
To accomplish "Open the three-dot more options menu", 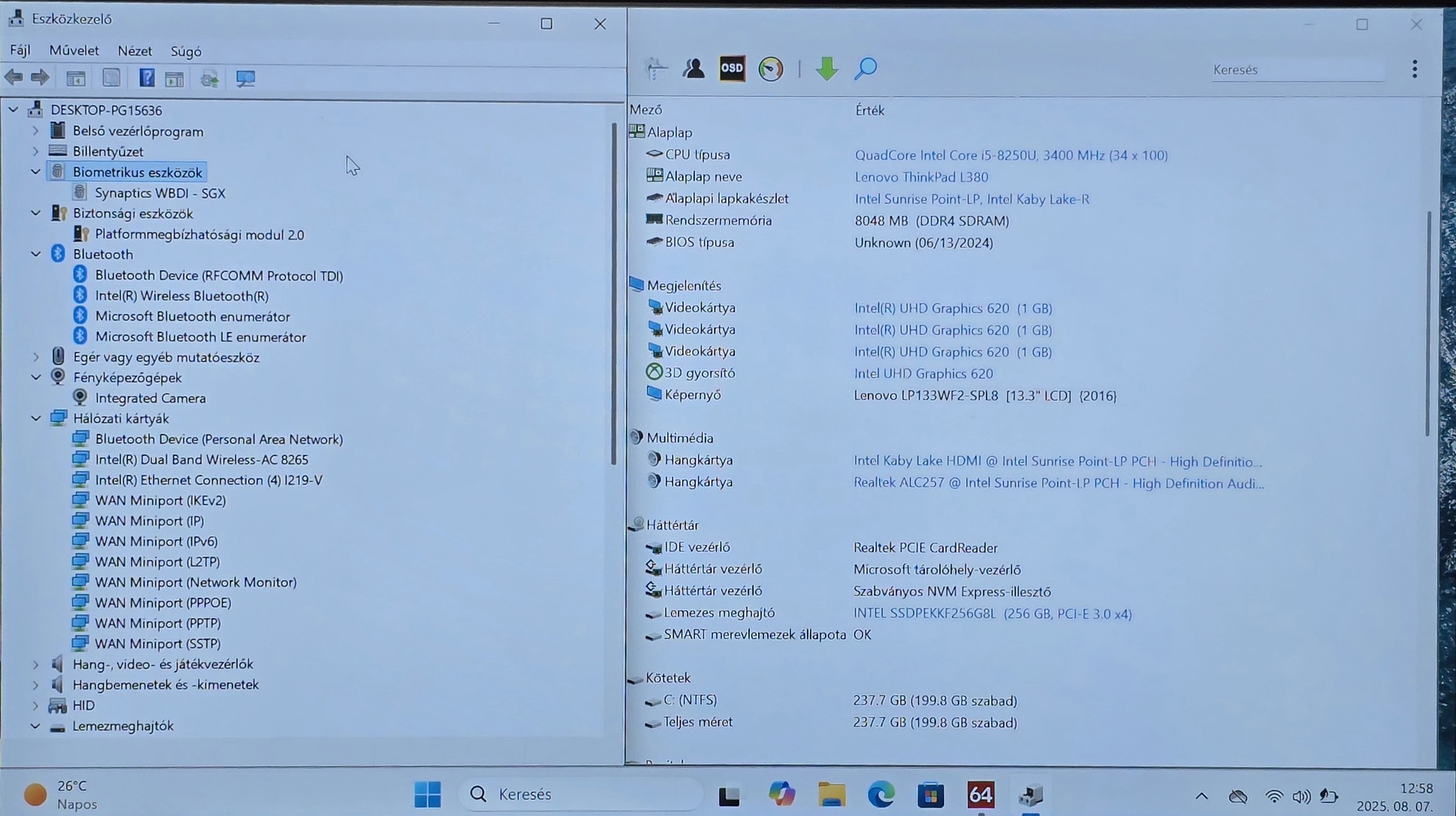I will point(1415,69).
